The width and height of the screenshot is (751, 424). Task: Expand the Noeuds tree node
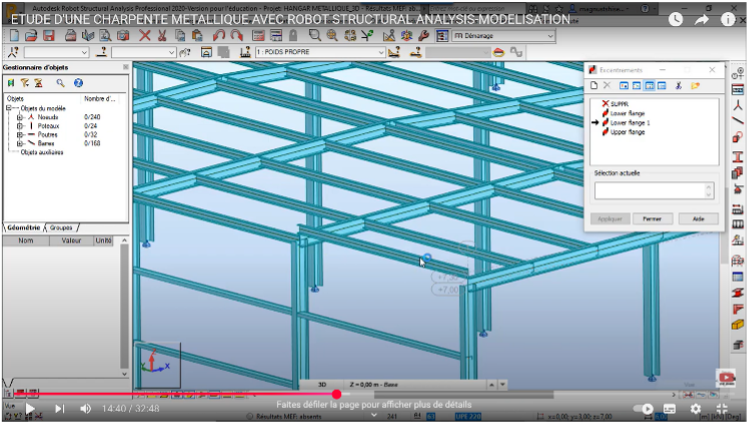pos(20,117)
